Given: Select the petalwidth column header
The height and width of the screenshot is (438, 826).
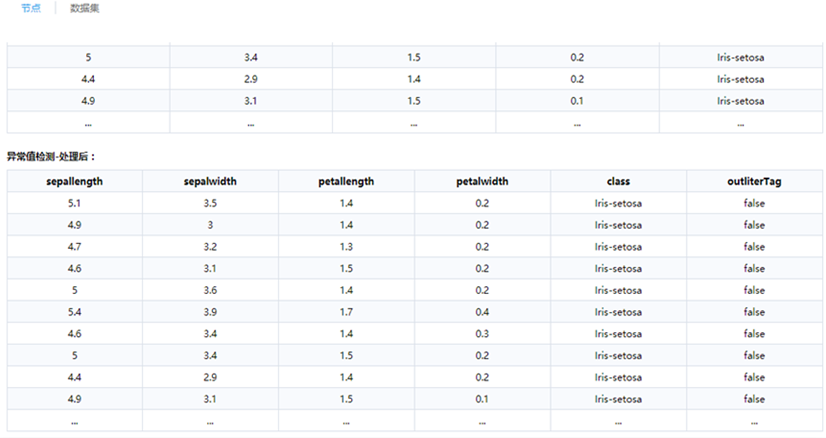Looking at the screenshot, I should click(x=482, y=181).
